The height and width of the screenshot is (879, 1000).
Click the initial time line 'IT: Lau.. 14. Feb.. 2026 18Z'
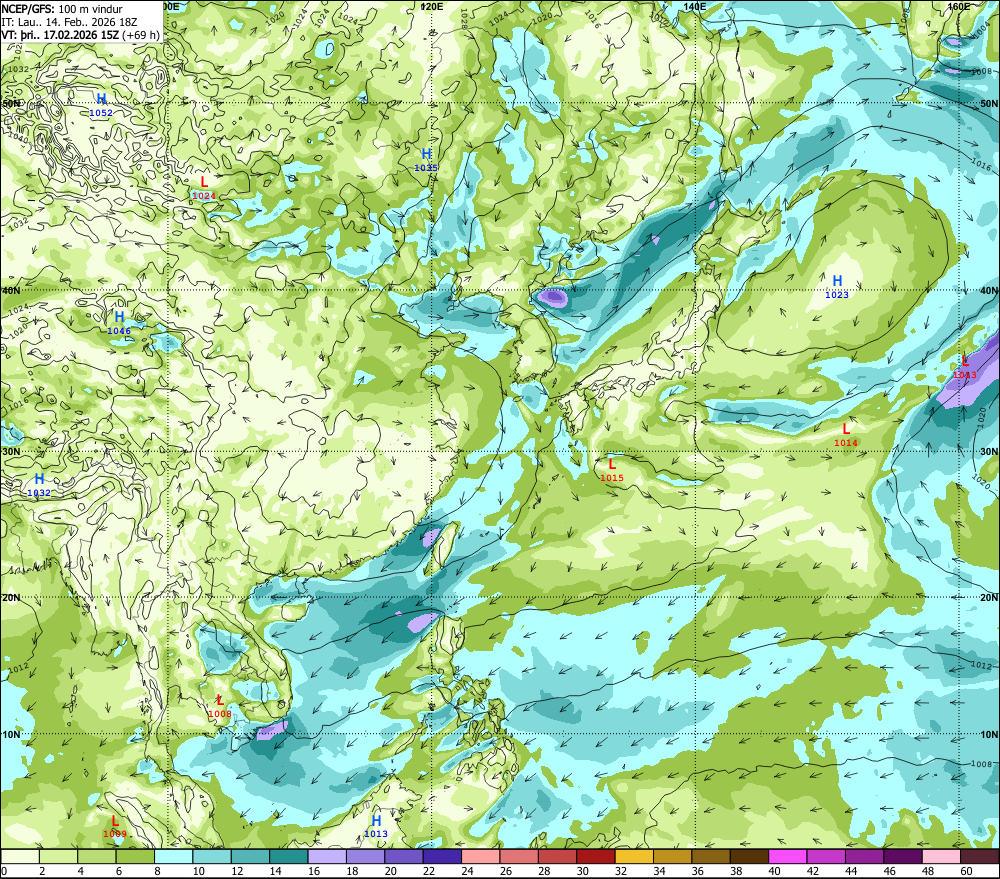click(x=69, y=22)
